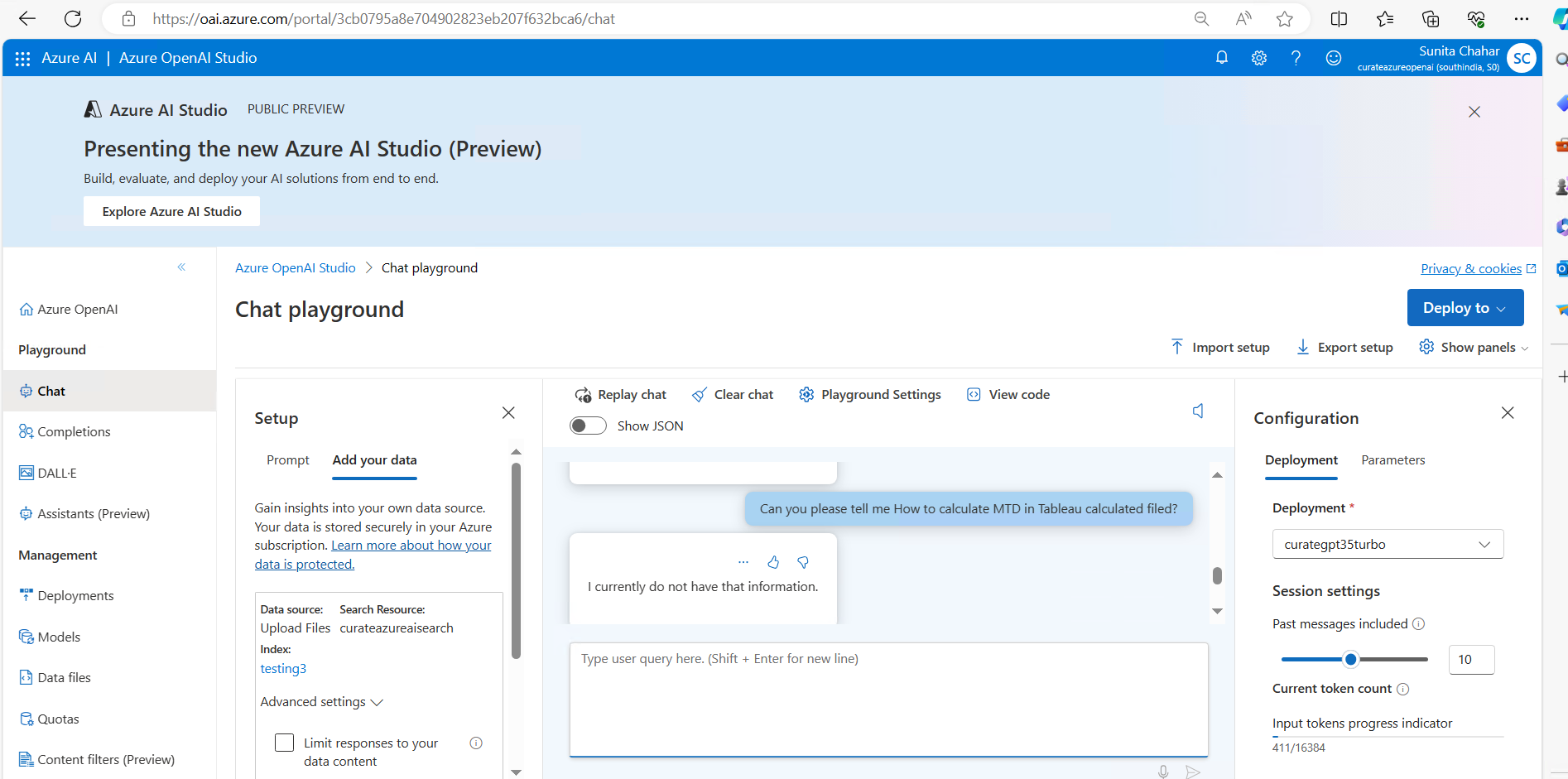The height and width of the screenshot is (779, 1568).
Task: Open Playground Settings
Action: pos(870,395)
